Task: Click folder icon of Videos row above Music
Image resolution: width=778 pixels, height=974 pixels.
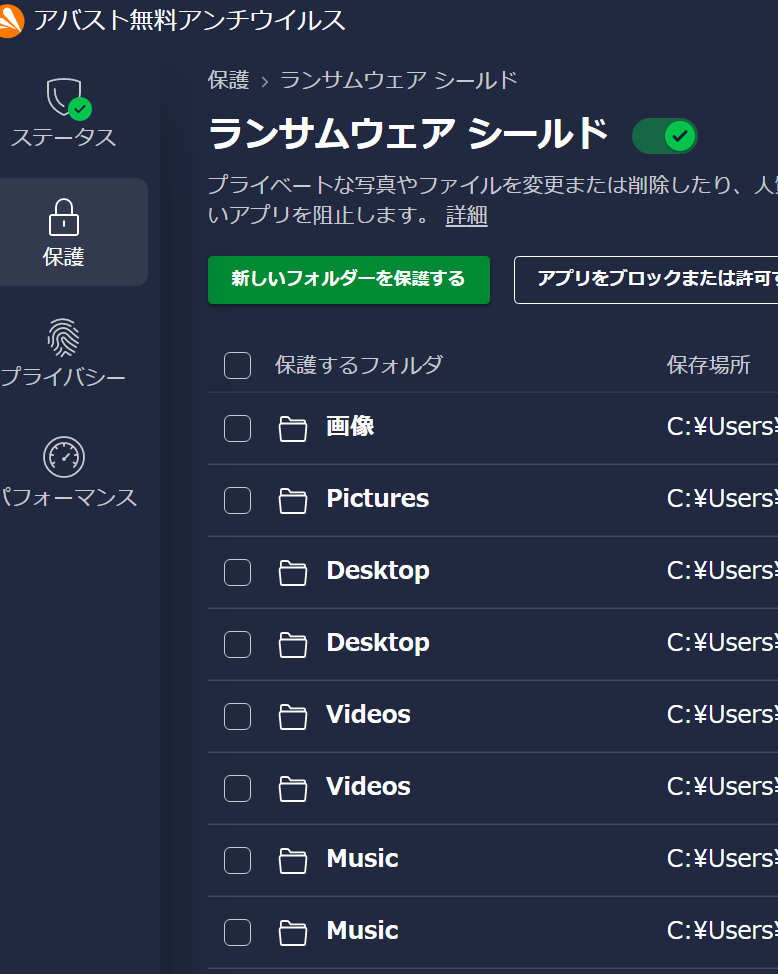Action: pos(293,789)
